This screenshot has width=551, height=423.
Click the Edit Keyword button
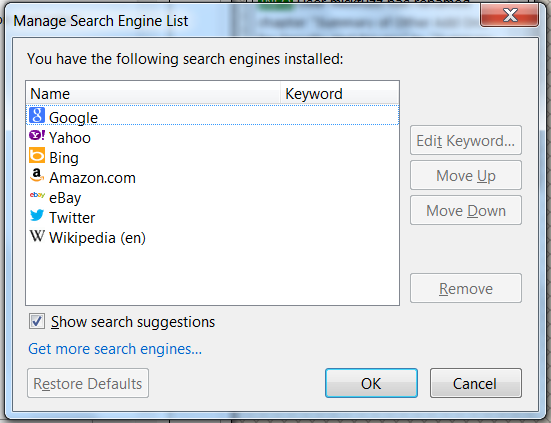point(466,140)
